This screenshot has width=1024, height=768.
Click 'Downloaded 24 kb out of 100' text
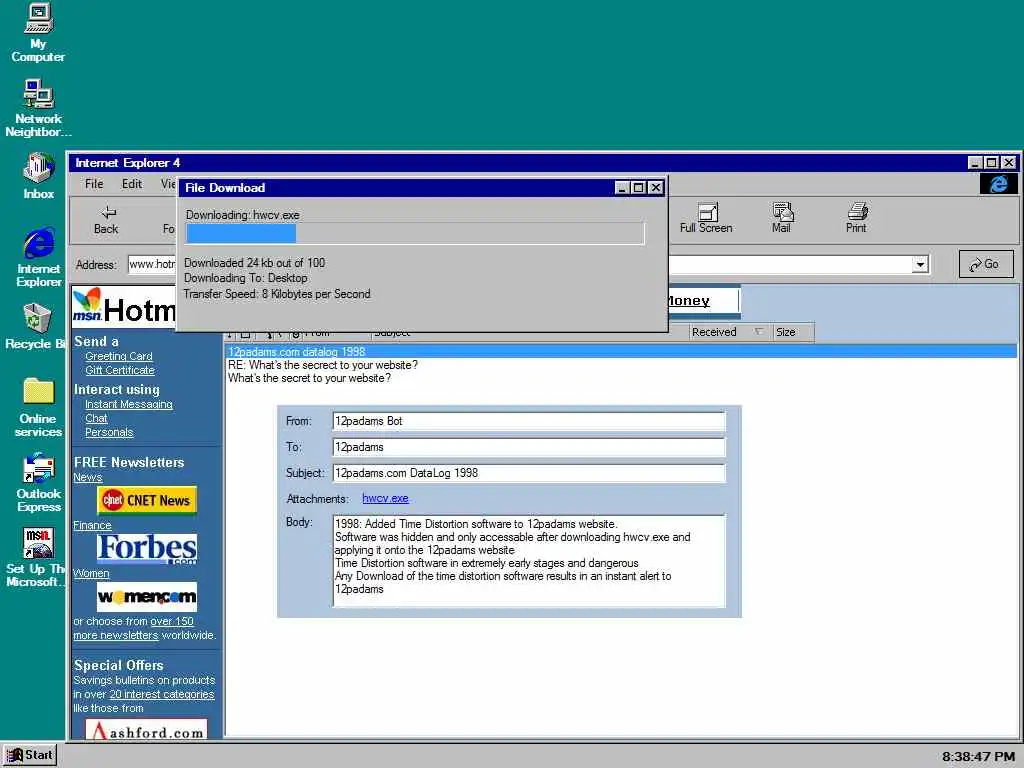pyautogui.click(x=254, y=263)
